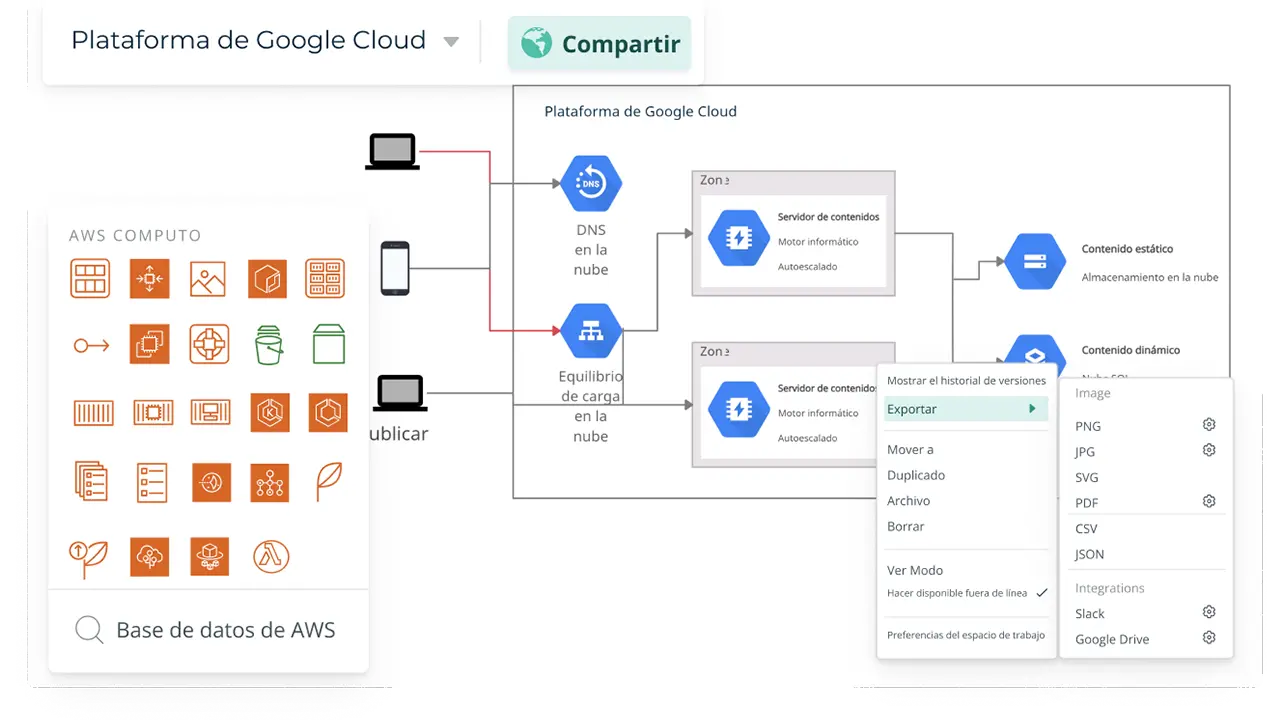Screen dimensions: 1280x720
Task: Export diagram as PDF
Action: click(x=1087, y=503)
